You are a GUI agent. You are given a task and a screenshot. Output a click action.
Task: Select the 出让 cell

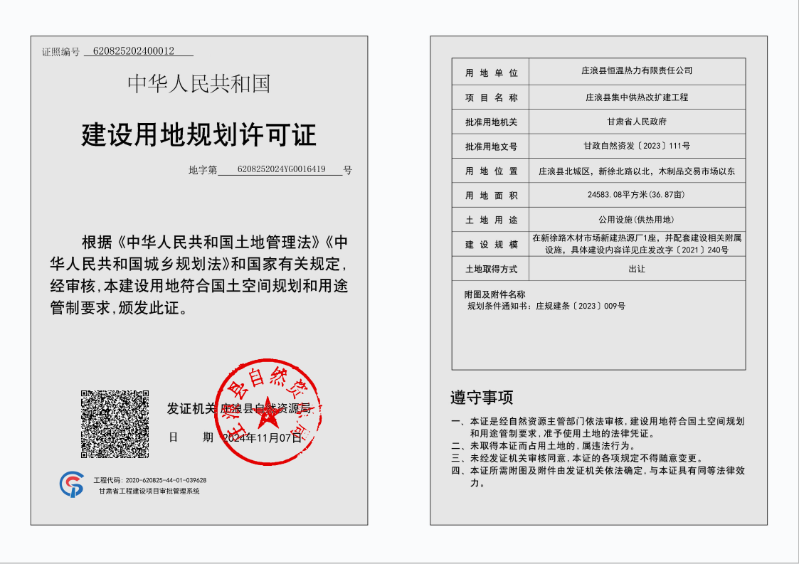pyautogui.click(x=637, y=268)
